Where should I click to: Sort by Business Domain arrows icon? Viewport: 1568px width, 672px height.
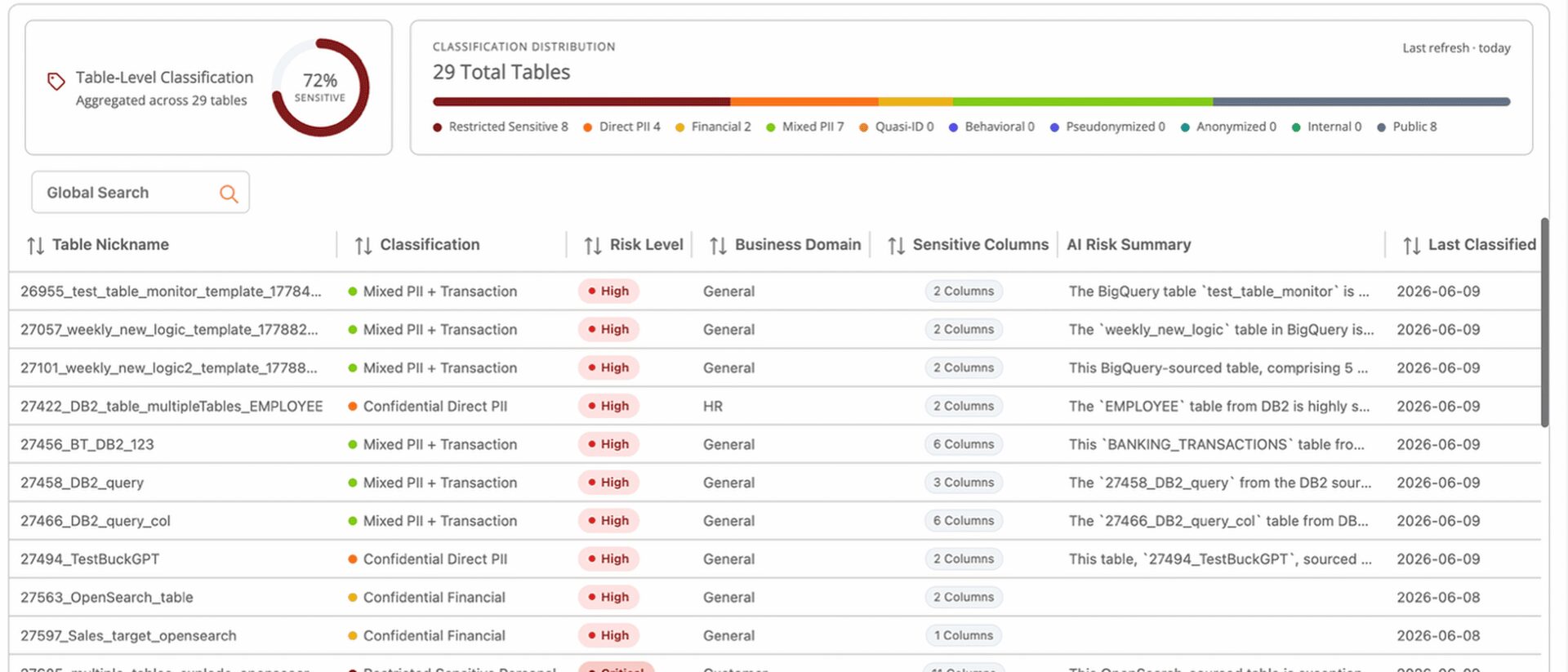[x=718, y=246]
